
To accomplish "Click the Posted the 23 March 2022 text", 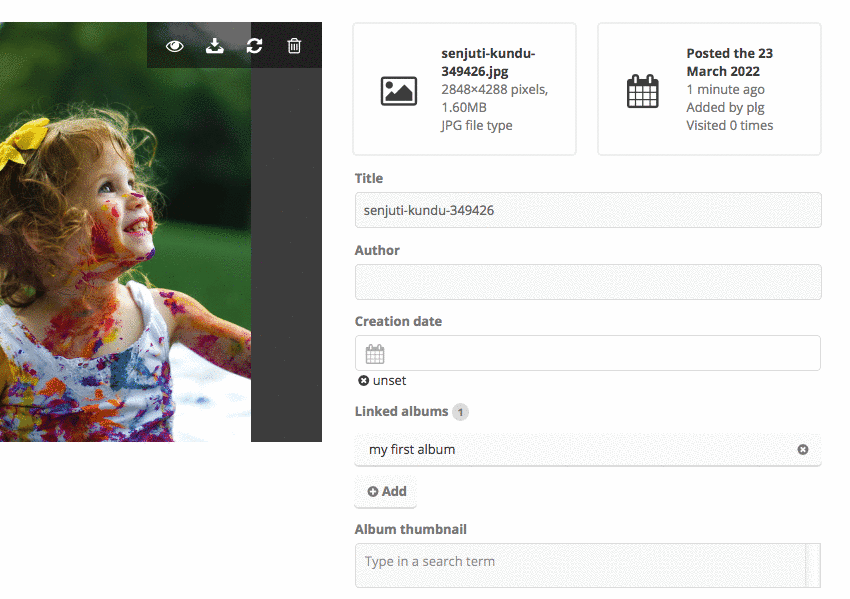I will 729,62.
